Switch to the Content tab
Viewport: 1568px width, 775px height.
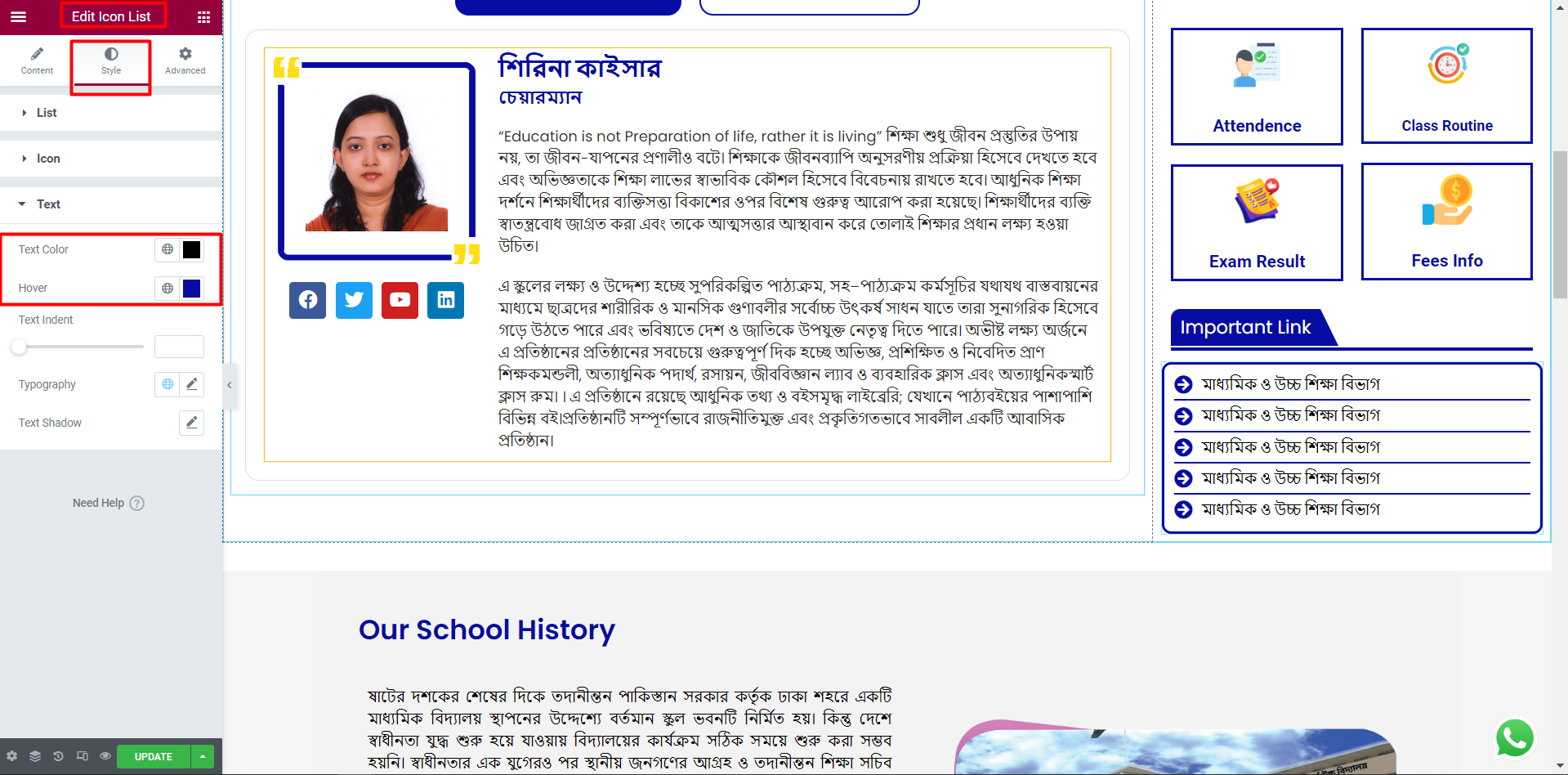click(x=37, y=61)
